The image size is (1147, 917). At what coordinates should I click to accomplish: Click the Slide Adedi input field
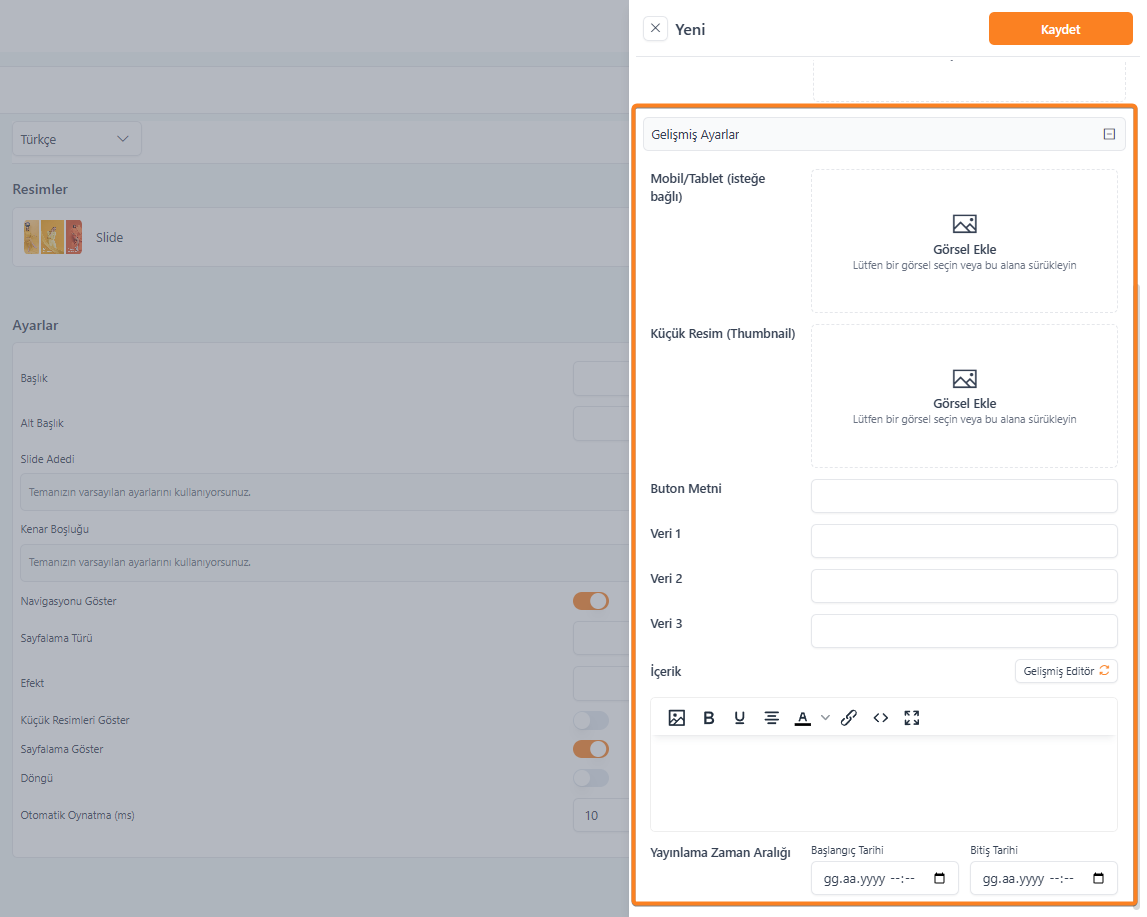[x=325, y=492]
